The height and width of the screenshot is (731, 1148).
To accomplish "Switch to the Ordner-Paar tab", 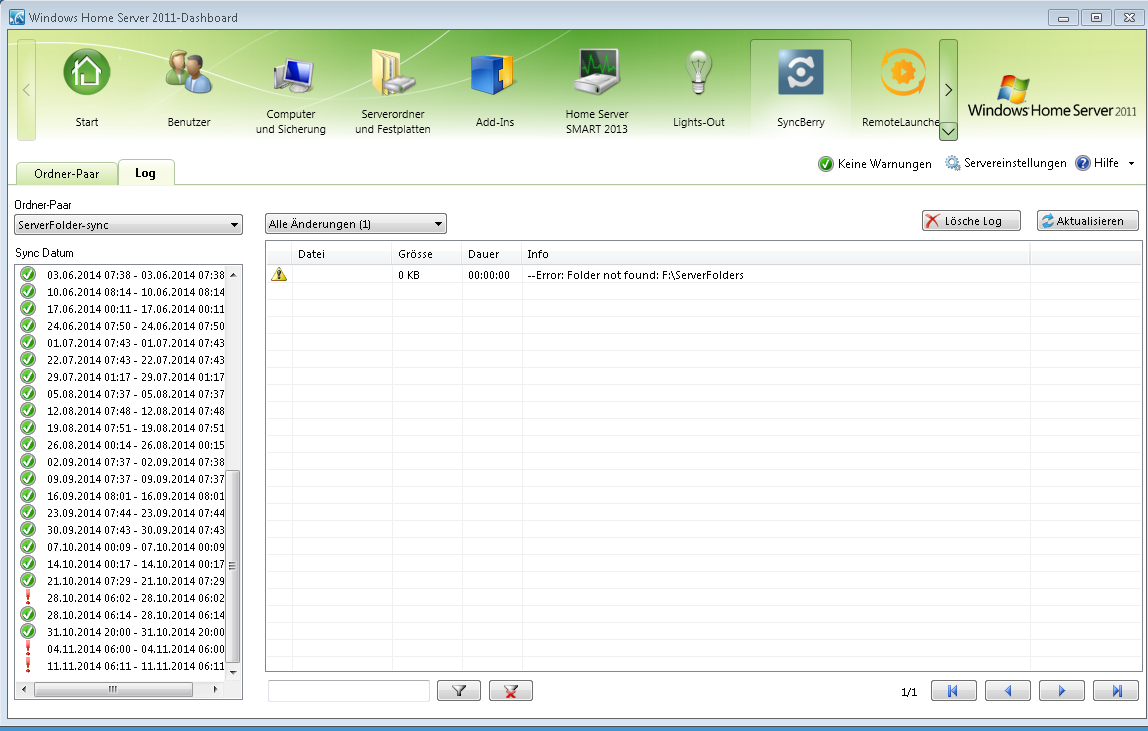I will coord(66,173).
